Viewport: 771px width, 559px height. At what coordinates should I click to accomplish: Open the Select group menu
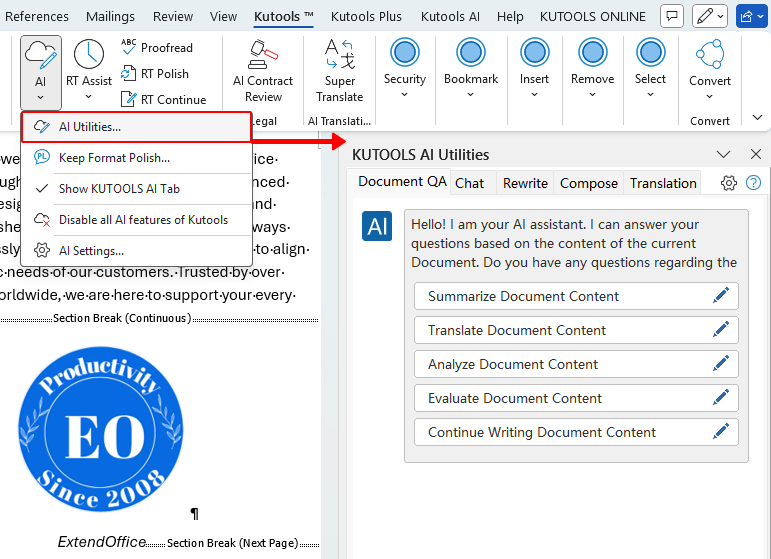(651, 69)
